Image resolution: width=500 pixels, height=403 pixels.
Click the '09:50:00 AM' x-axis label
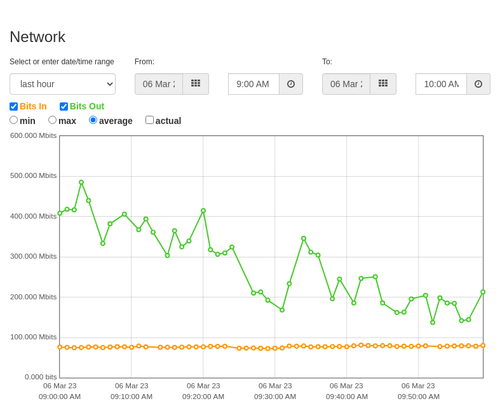pyautogui.click(x=418, y=397)
